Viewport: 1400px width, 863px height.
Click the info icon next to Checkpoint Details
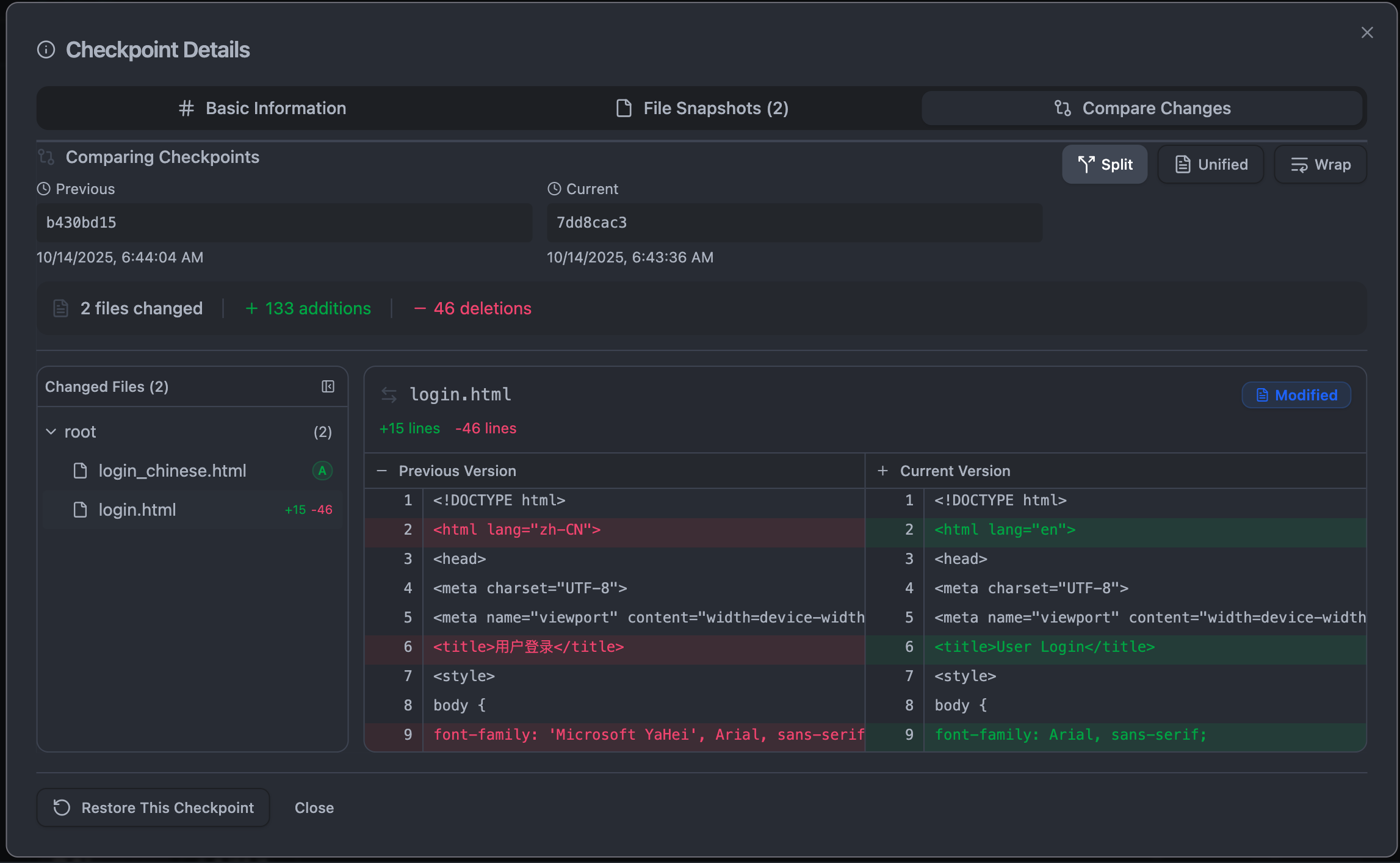coord(46,49)
